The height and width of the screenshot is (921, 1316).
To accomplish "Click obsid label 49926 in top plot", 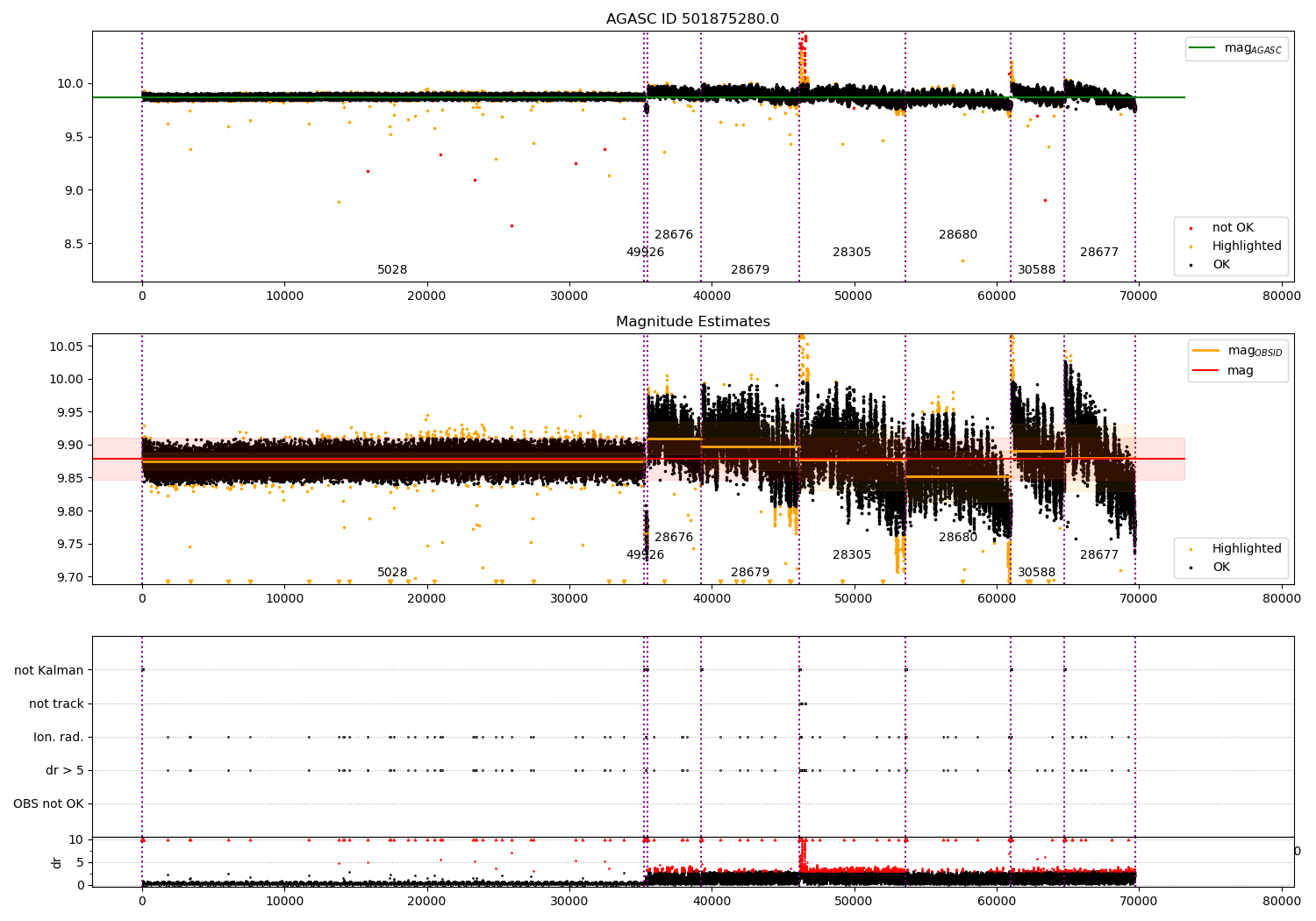I will click(645, 253).
